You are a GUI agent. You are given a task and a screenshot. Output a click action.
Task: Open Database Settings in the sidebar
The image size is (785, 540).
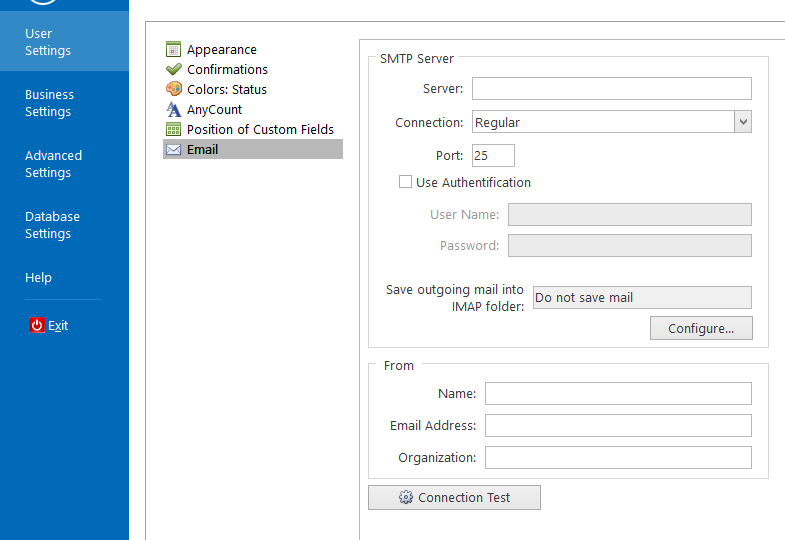pyautogui.click(x=52, y=225)
